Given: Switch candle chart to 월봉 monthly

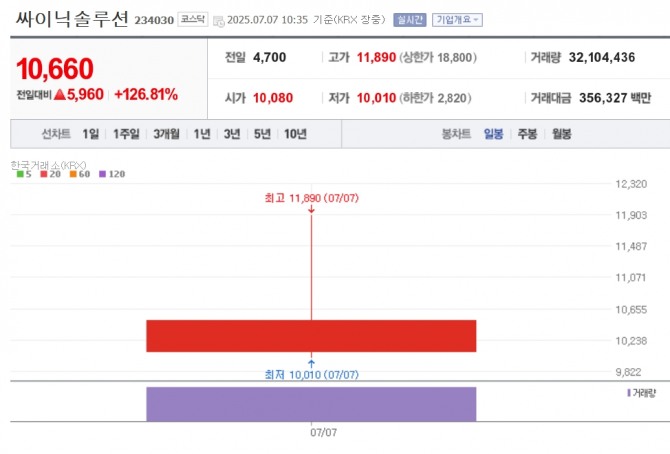Looking at the screenshot, I should [562, 134].
